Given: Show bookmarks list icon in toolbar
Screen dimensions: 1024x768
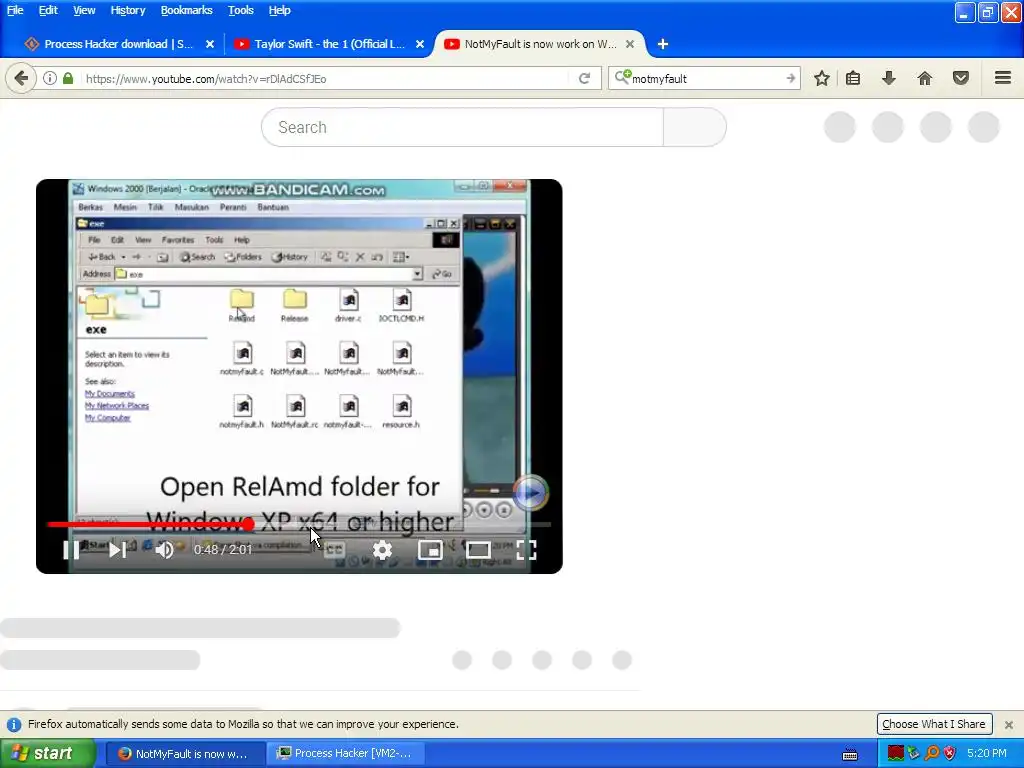Looking at the screenshot, I should pos(853,78).
